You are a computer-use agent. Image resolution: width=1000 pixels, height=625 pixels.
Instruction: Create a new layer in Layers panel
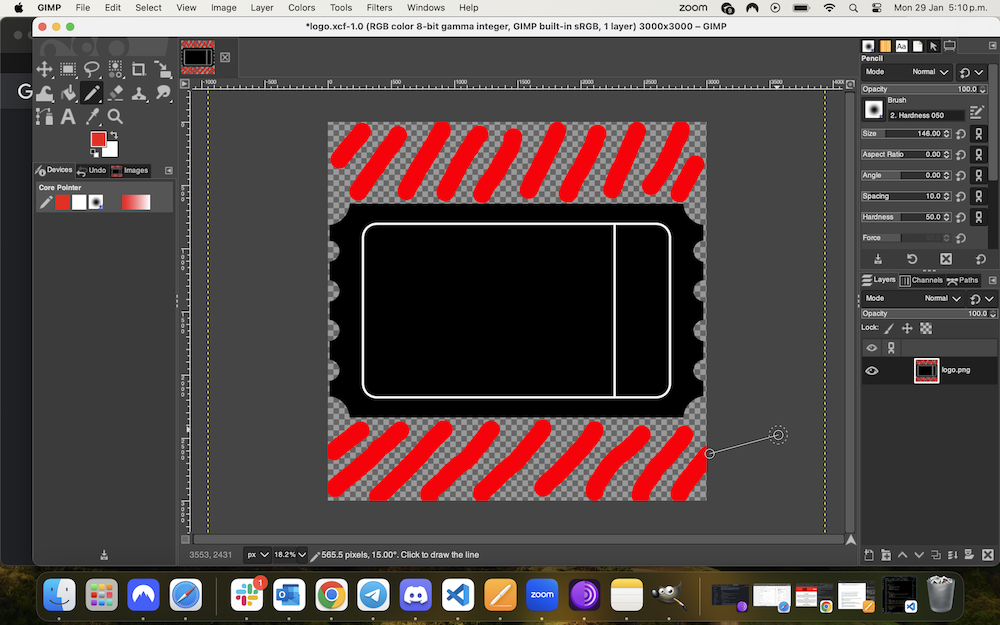click(x=869, y=554)
